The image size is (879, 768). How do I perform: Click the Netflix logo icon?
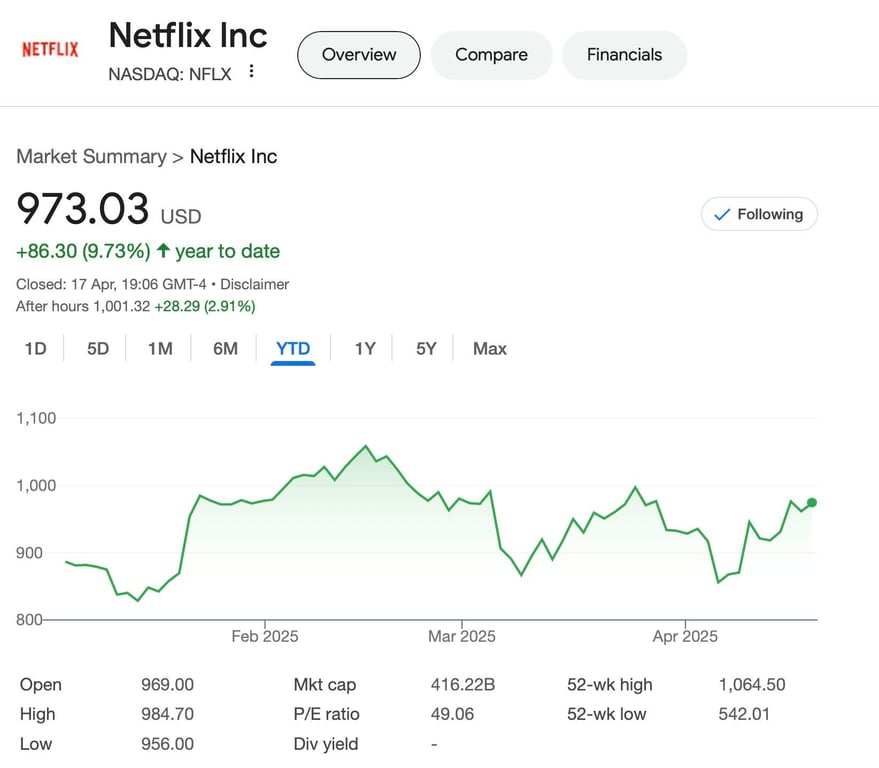[x=50, y=49]
